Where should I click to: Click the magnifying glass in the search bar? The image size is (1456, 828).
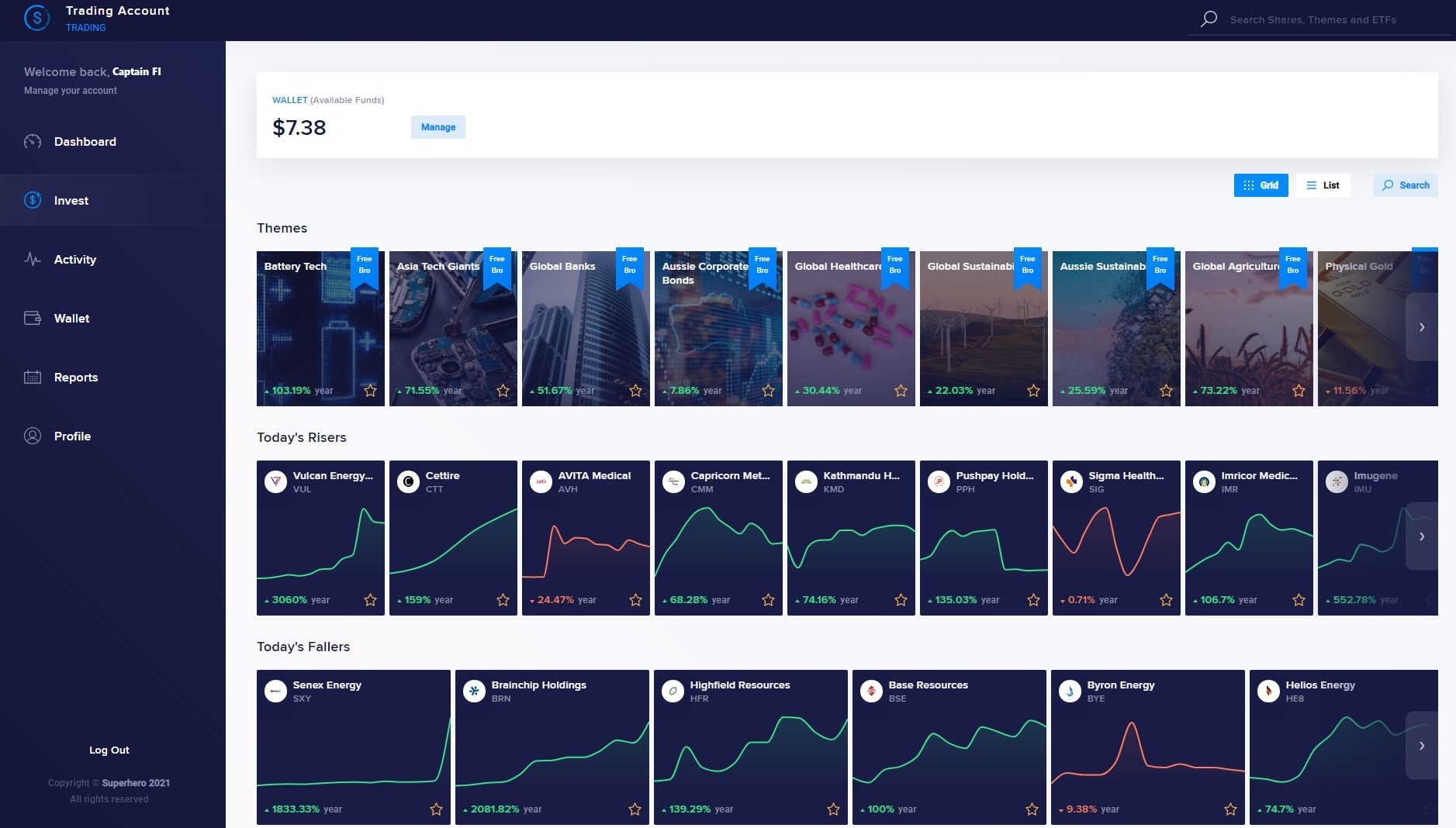pyautogui.click(x=1208, y=19)
